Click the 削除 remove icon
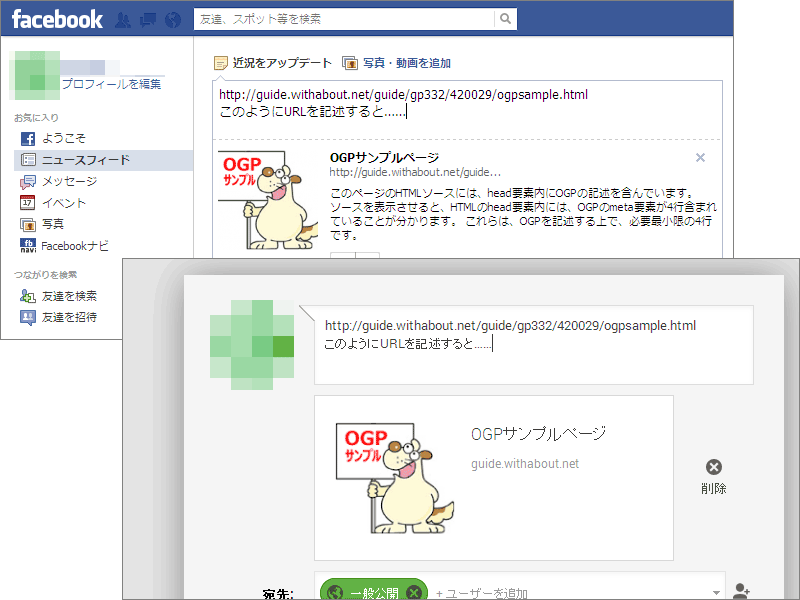This screenshot has width=800, height=600. point(714,467)
